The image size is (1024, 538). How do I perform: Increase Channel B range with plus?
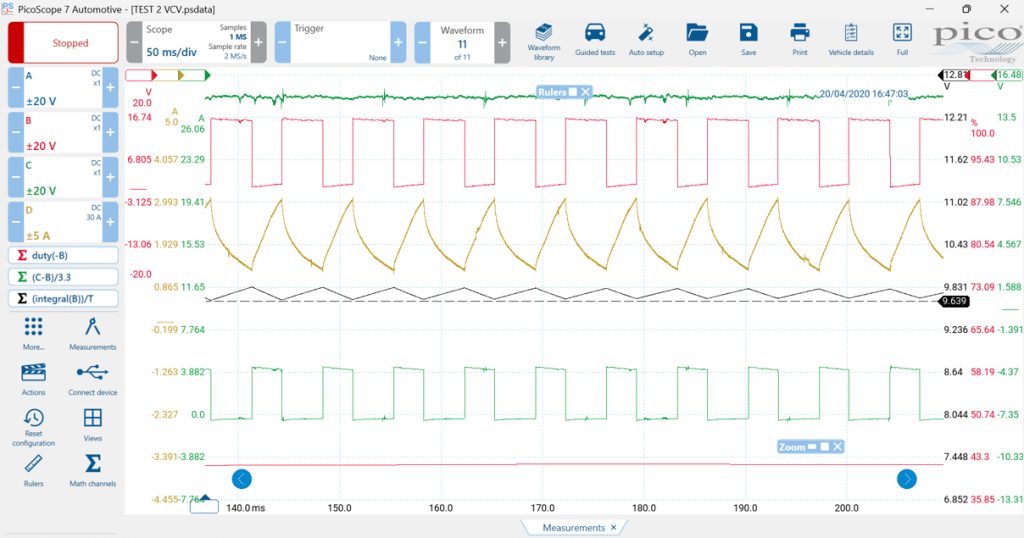(x=110, y=133)
